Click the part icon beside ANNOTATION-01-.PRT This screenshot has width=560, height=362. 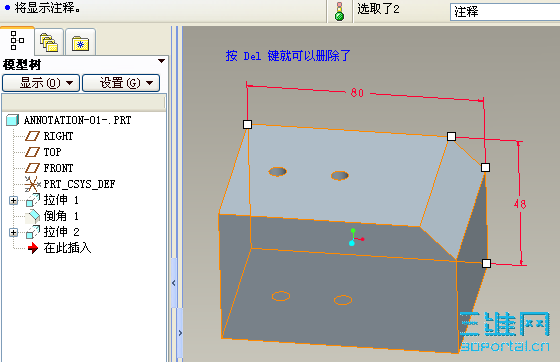[12, 120]
